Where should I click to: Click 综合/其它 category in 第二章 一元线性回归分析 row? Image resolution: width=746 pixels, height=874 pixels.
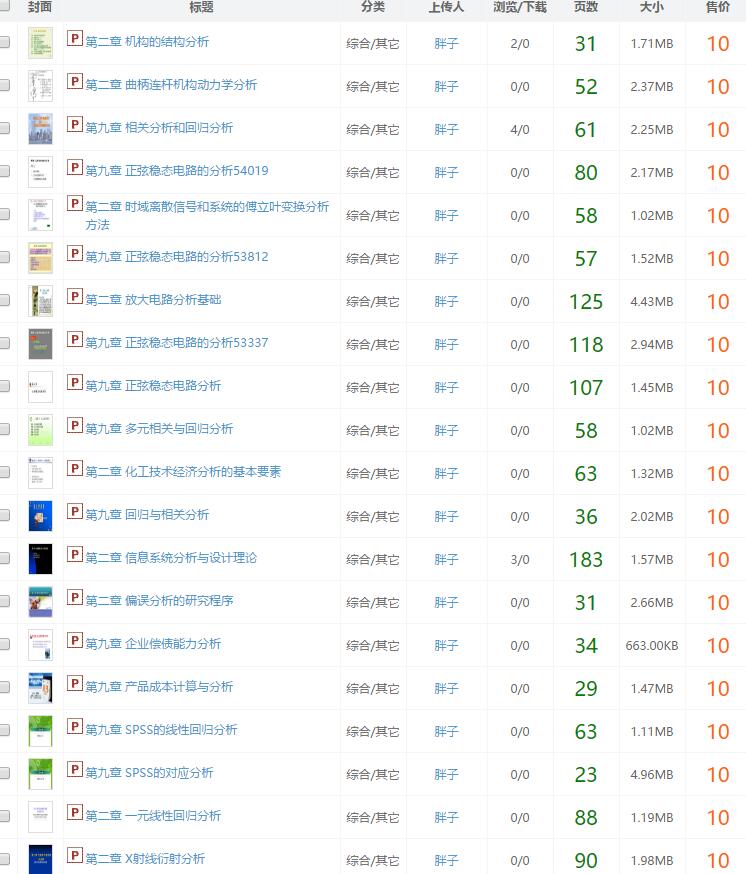[x=373, y=817]
